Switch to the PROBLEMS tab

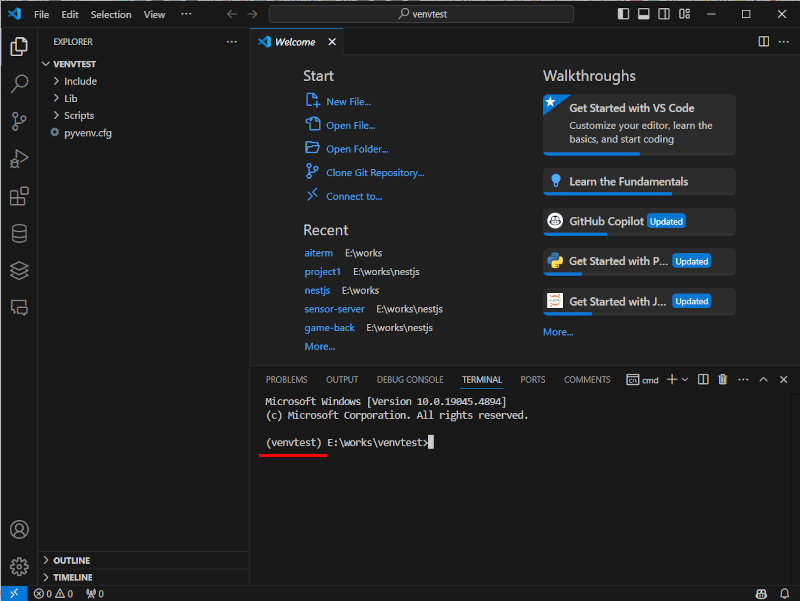coord(286,380)
